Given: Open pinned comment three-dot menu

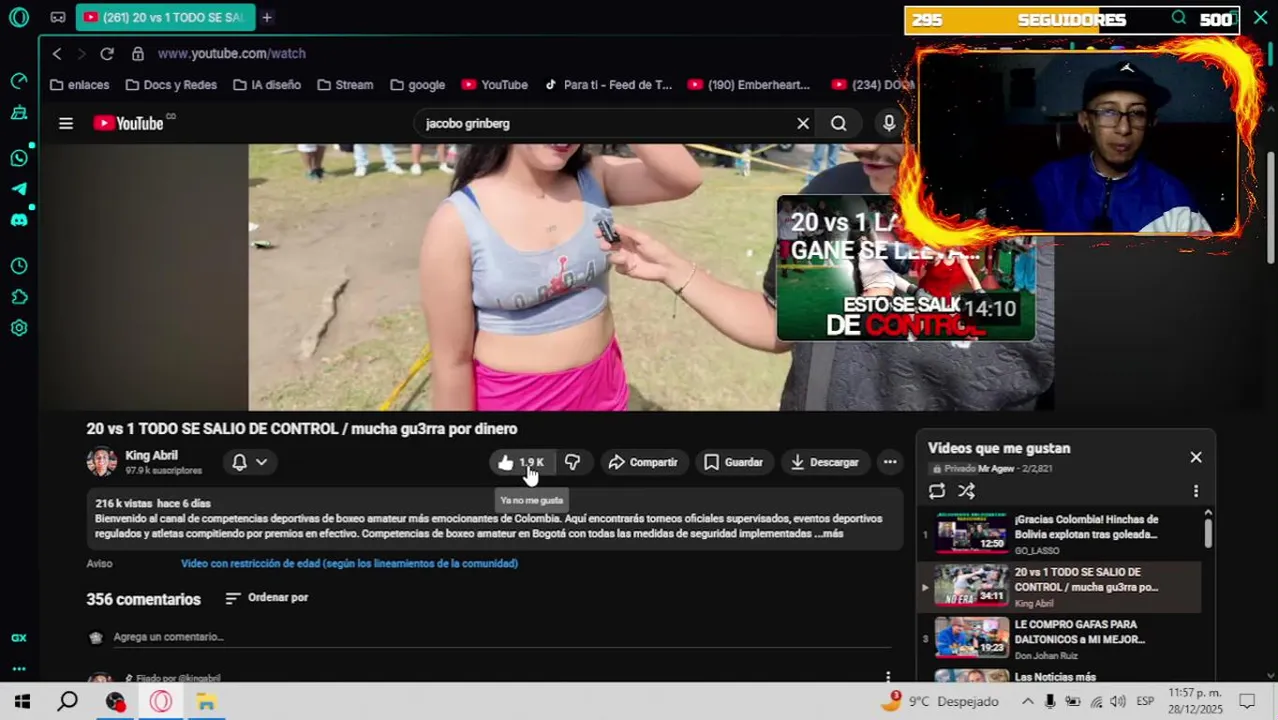Looking at the screenshot, I should pyautogui.click(x=888, y=677).
